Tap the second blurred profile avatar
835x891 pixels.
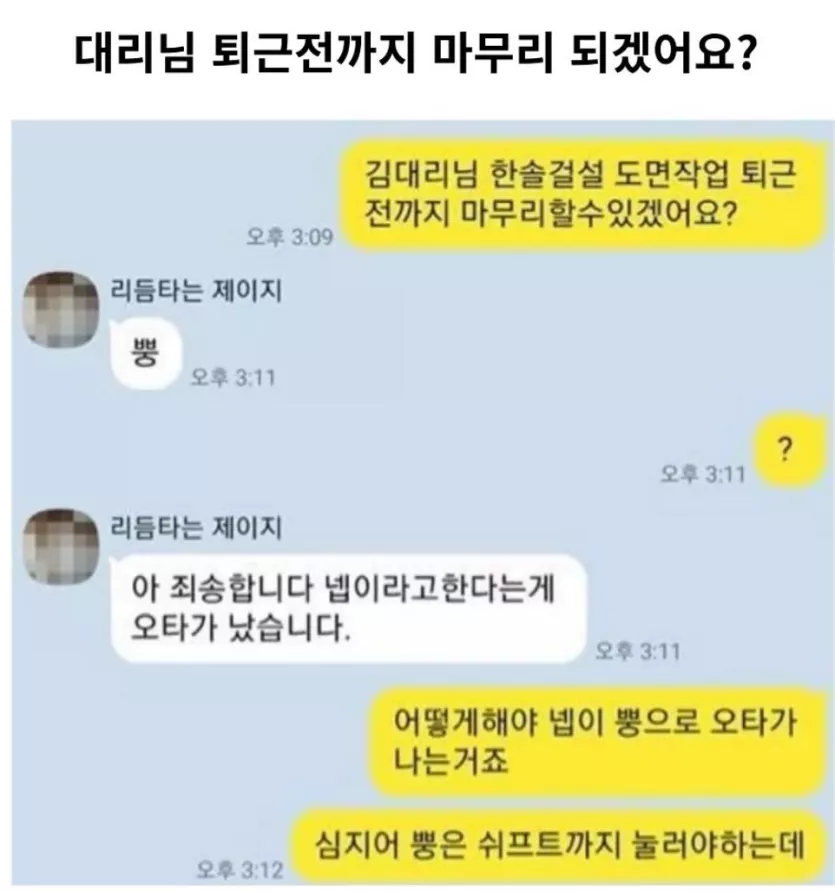coord(61,546)
